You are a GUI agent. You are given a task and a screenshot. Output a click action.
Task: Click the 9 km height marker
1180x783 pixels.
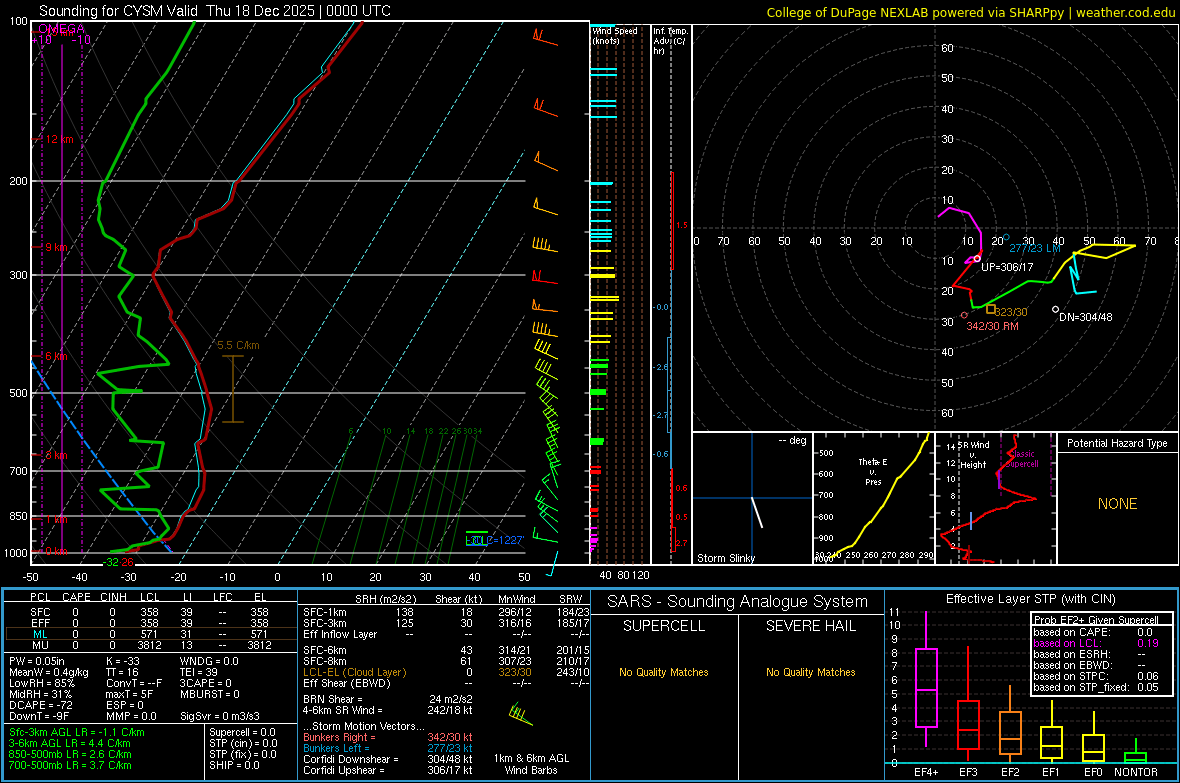57,247
